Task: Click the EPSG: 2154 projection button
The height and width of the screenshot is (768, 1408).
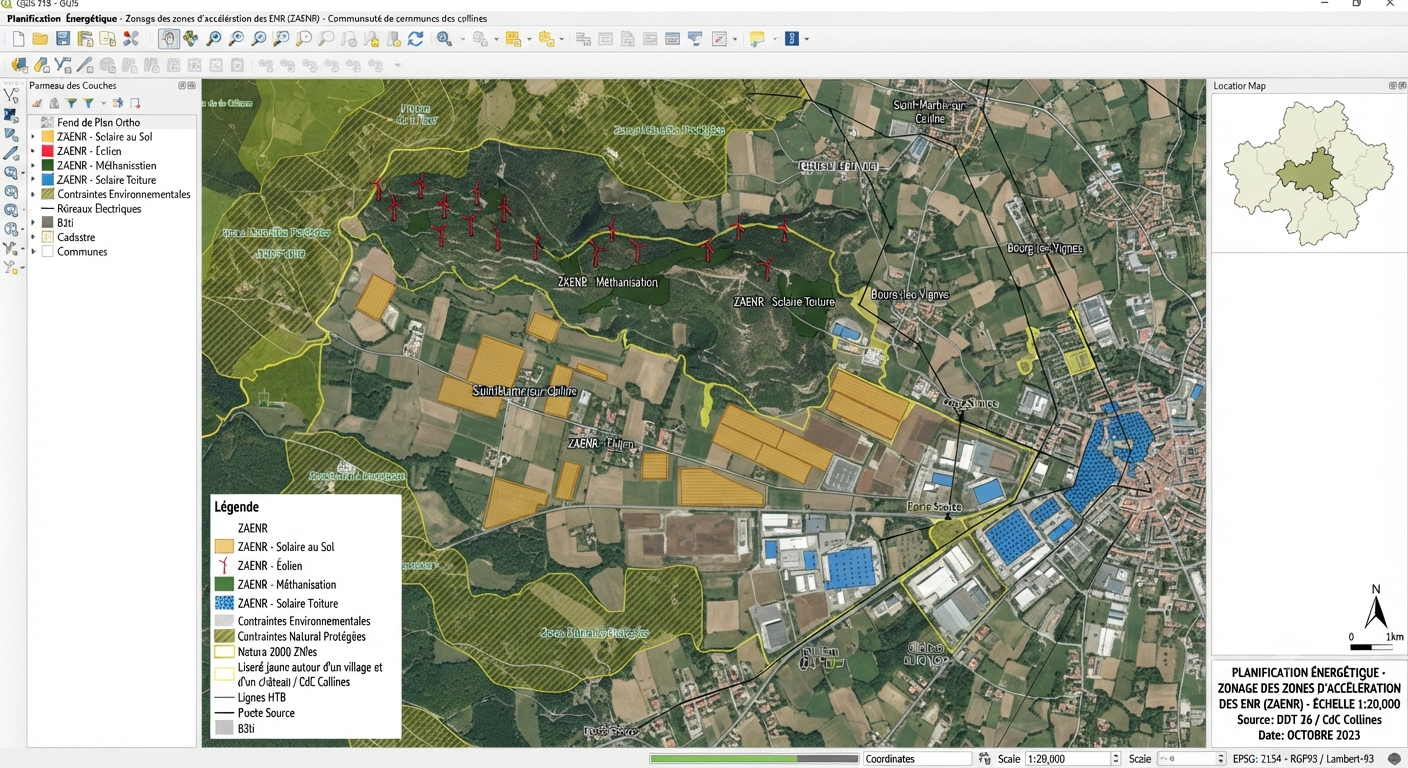Action: (x=1303, y=759)
